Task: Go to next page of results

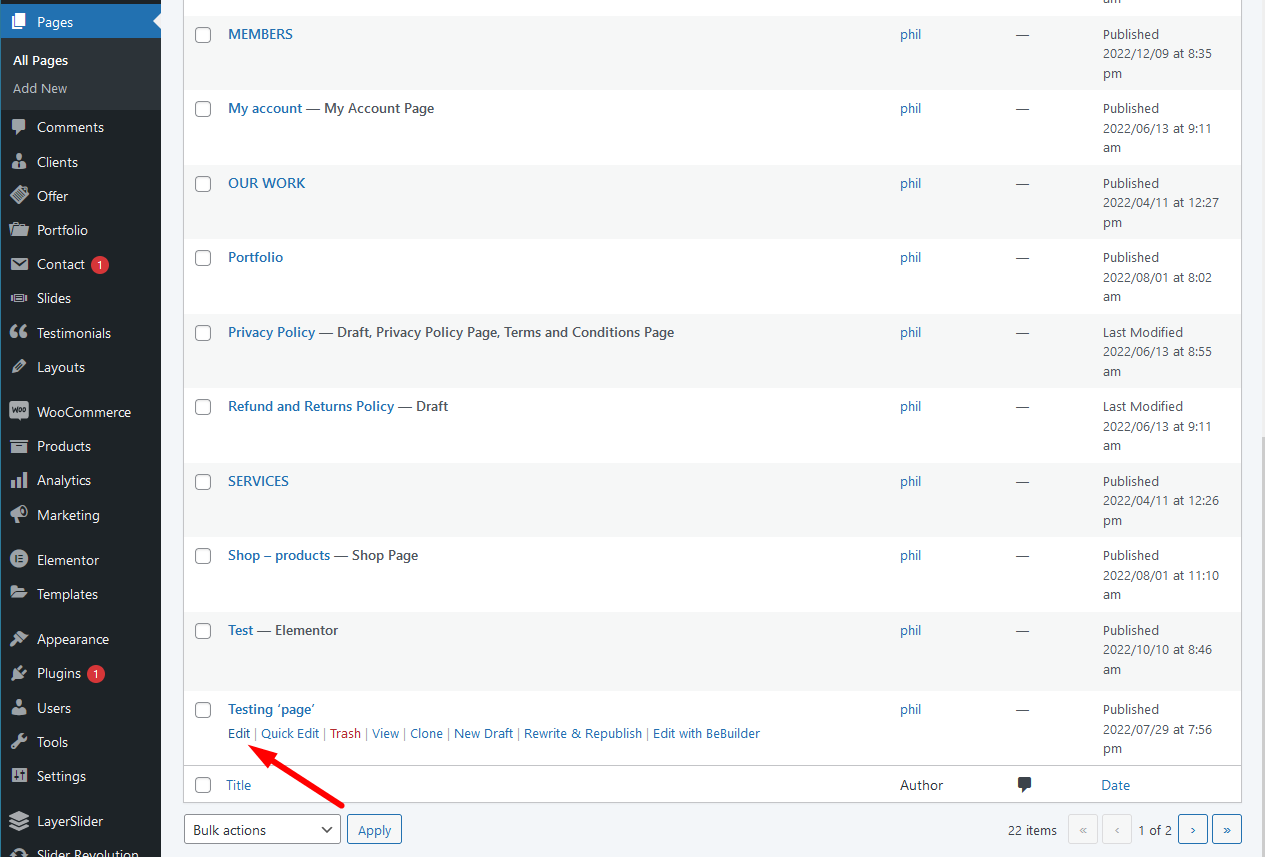Action: click(x=1192, y=829)
